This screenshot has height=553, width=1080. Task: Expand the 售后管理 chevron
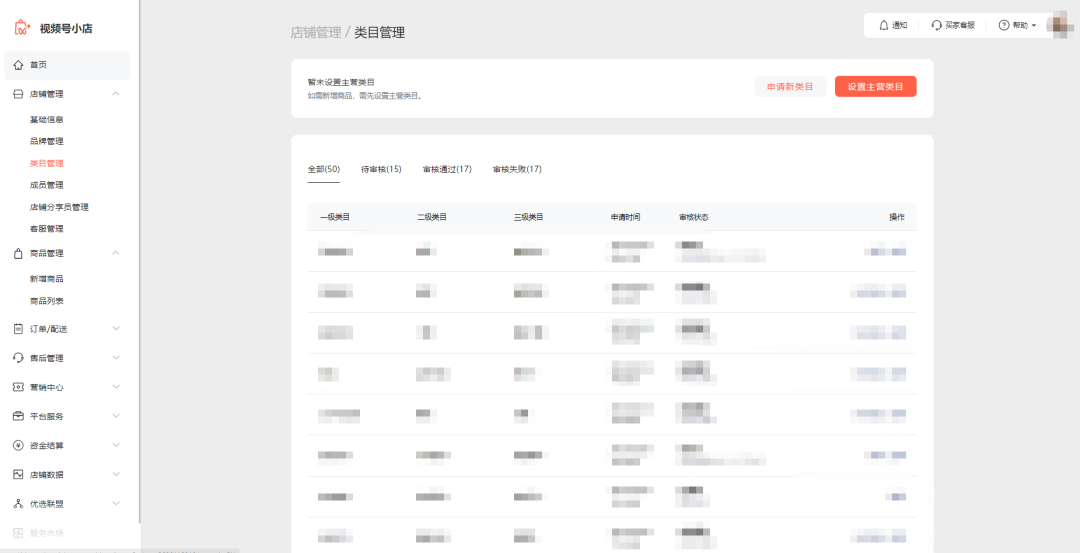coord(116,357)
